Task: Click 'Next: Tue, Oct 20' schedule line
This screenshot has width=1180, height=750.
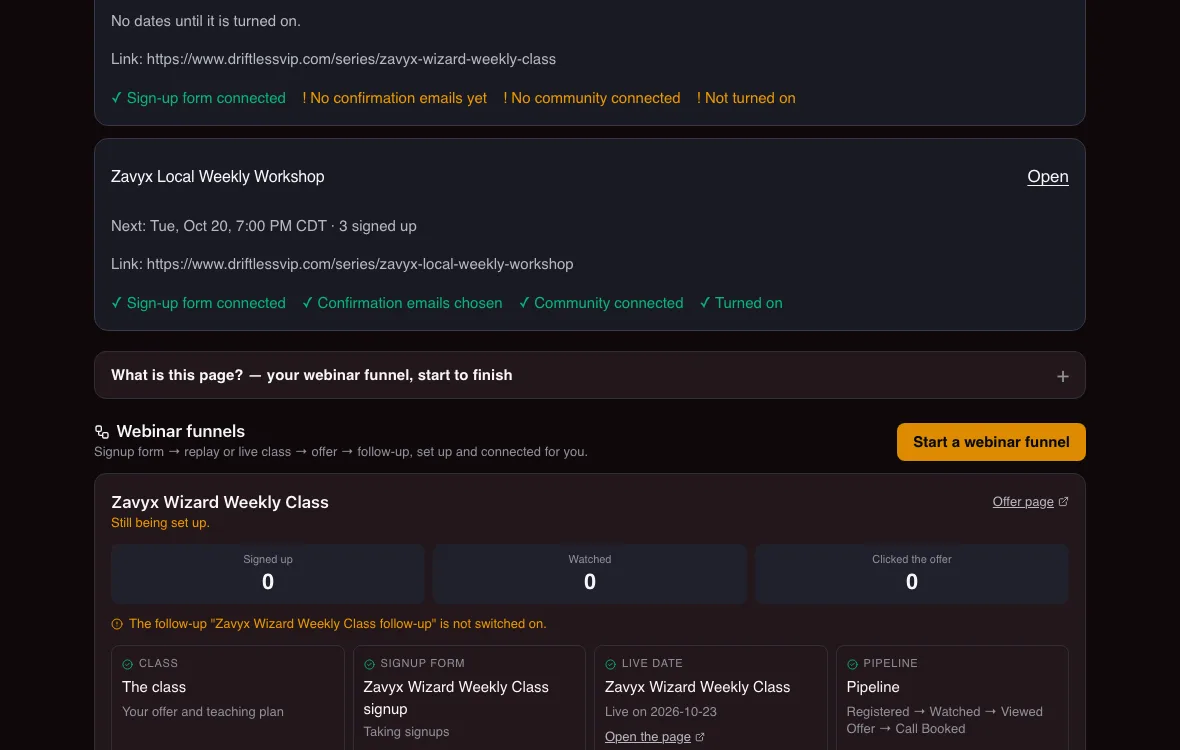Action: coord(263,226)
